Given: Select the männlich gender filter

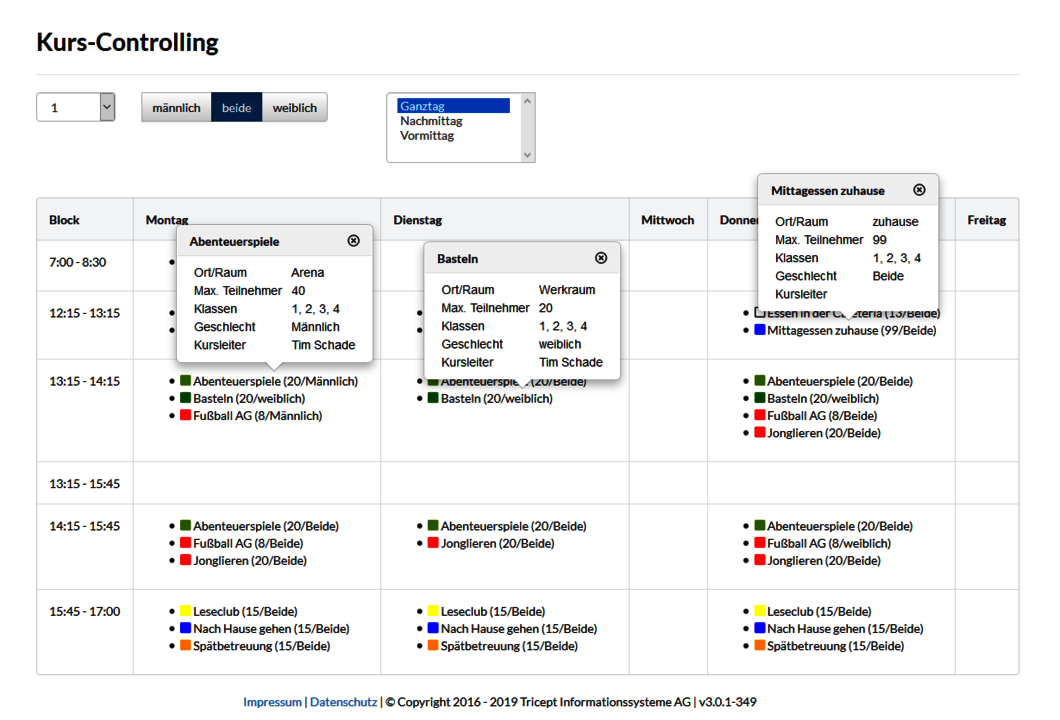Looking at the screenshot, I should tap(176, 108).
